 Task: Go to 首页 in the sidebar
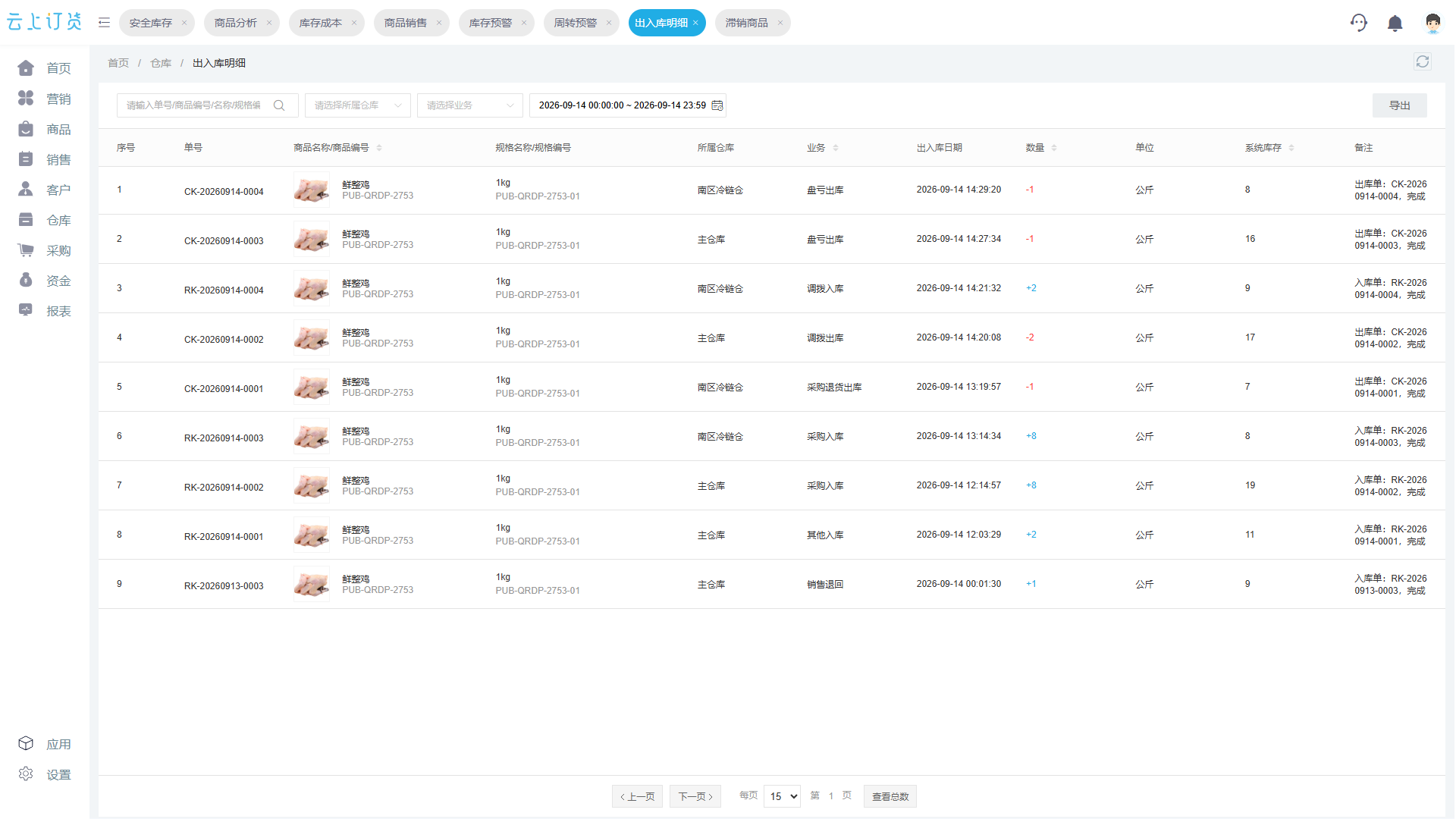45,68
